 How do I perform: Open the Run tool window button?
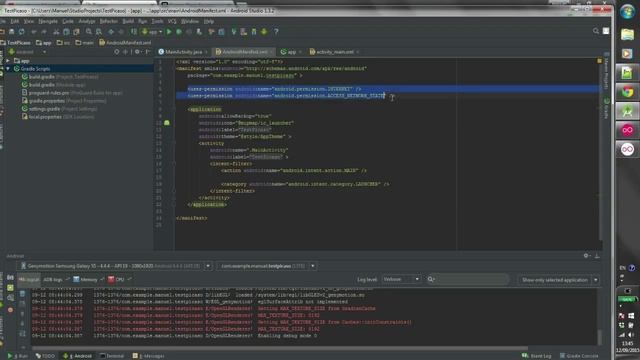click(x=18, y=356)
